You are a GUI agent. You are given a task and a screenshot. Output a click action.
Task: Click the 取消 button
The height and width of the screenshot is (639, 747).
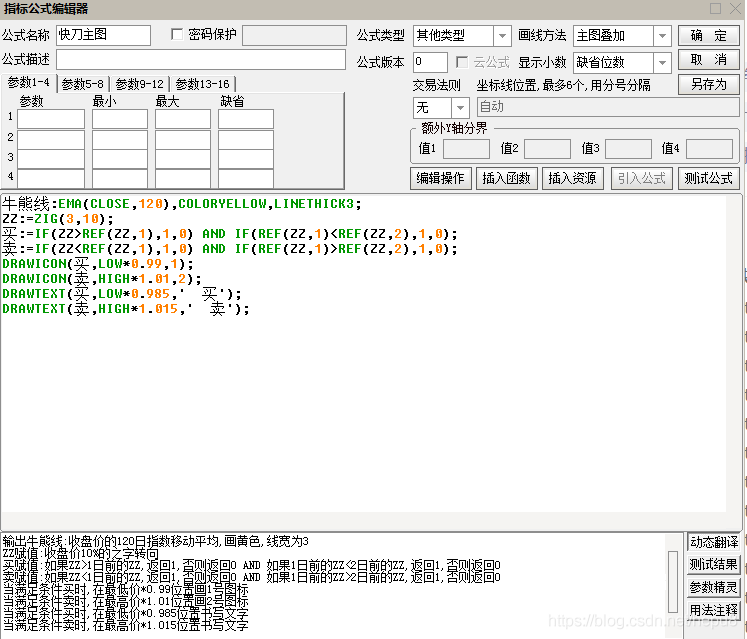click(708, 60)
